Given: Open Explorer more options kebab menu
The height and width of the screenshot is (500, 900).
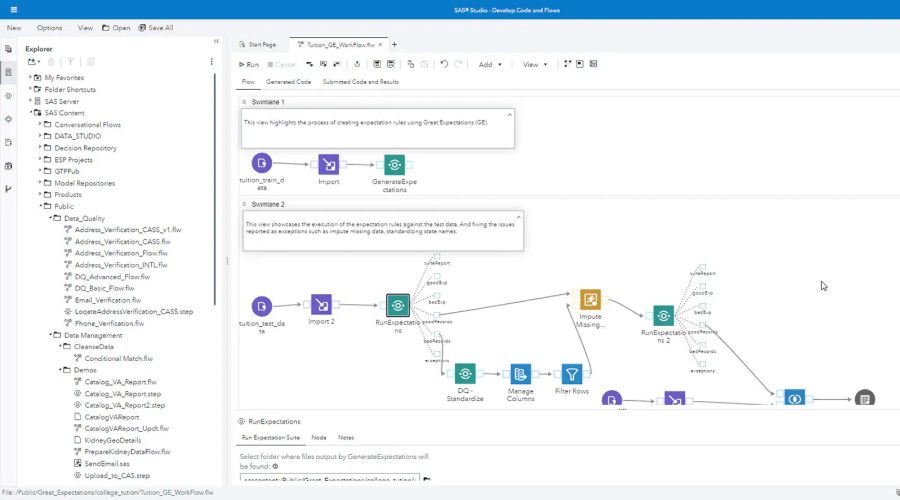Looking at the screenshot, I should click(x=211, y=61).
